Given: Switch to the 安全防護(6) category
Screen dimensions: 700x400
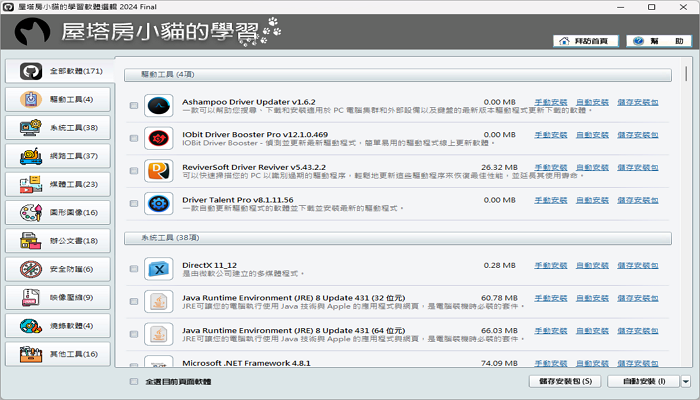Looking at the screenshot, I should 58,269.
